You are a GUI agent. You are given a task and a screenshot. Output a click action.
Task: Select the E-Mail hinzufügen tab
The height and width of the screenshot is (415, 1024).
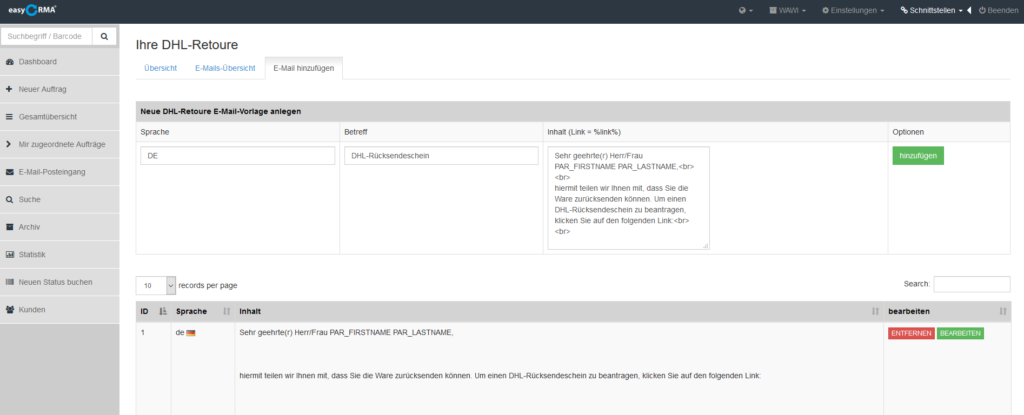tap(304, 68)
